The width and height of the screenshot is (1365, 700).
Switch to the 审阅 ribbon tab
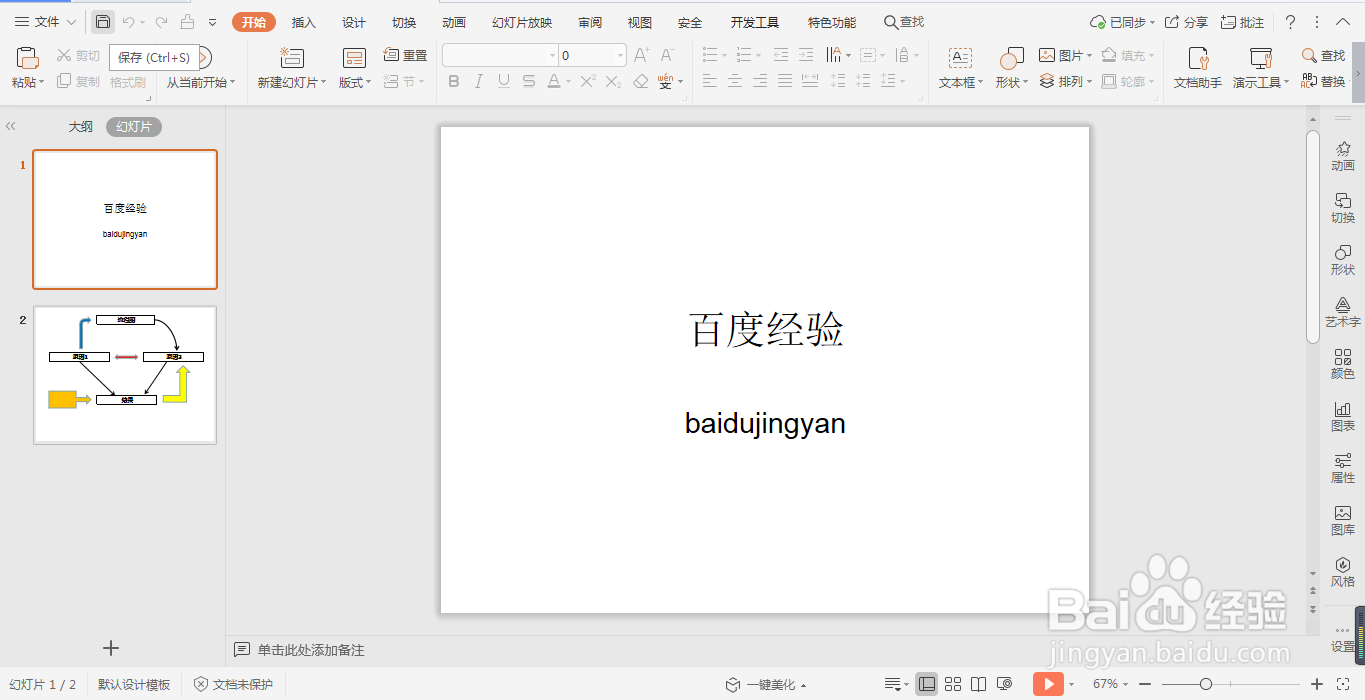point(590,22)
